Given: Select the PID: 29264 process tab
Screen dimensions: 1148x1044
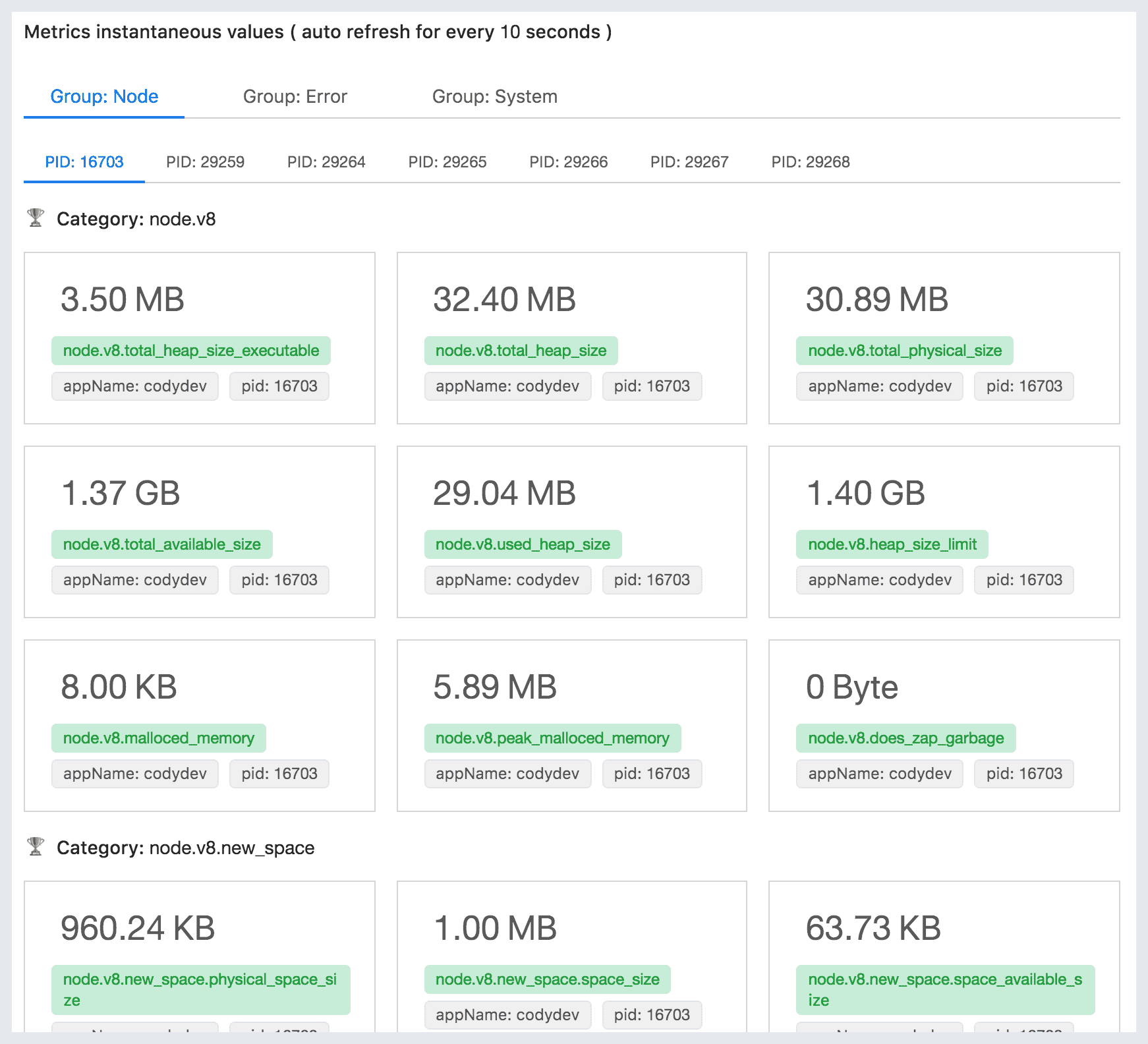Looking at the screenshot, I should click(x=326, y=162).
